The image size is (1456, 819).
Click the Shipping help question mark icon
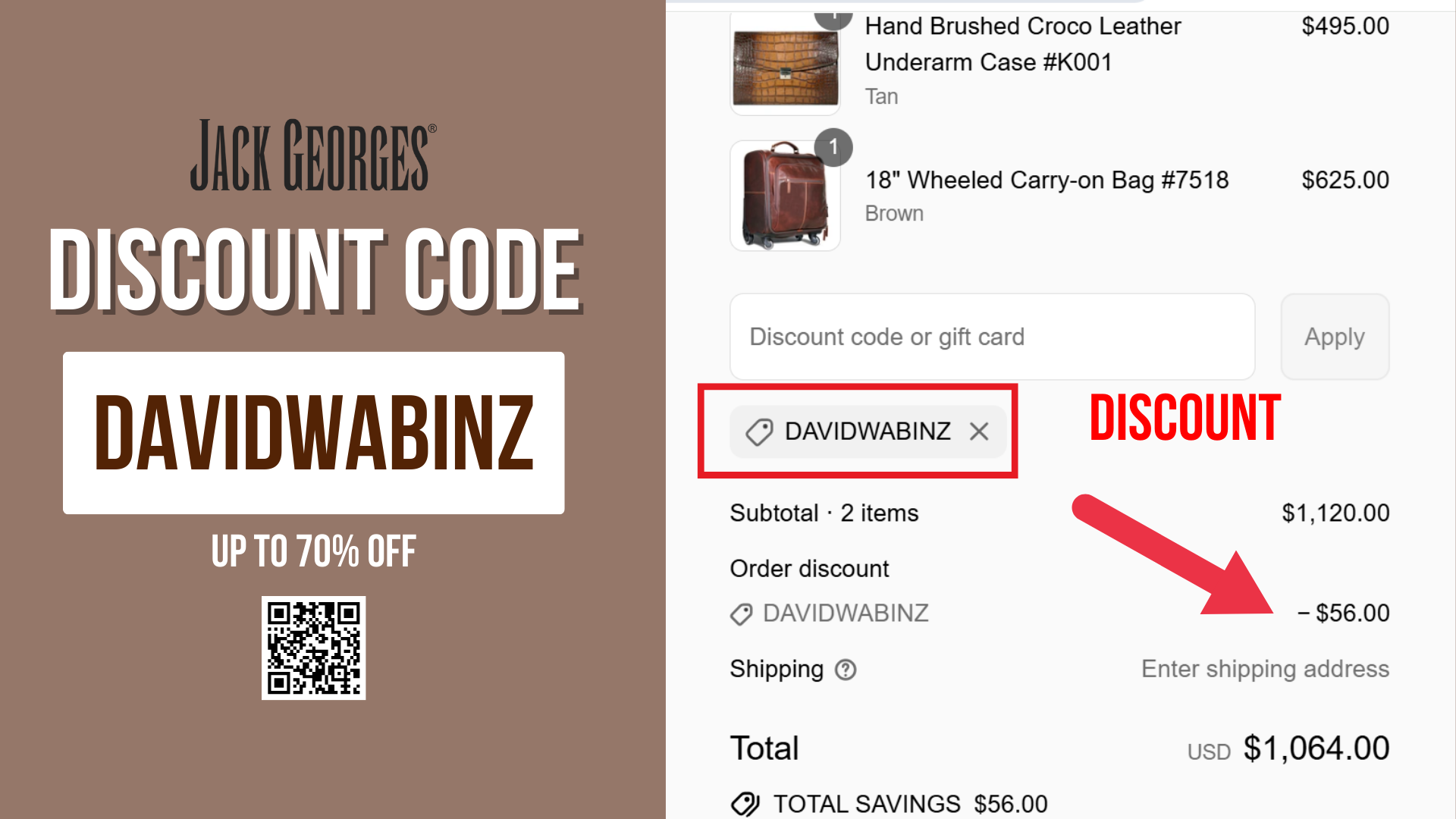click(x=846, y=670)
